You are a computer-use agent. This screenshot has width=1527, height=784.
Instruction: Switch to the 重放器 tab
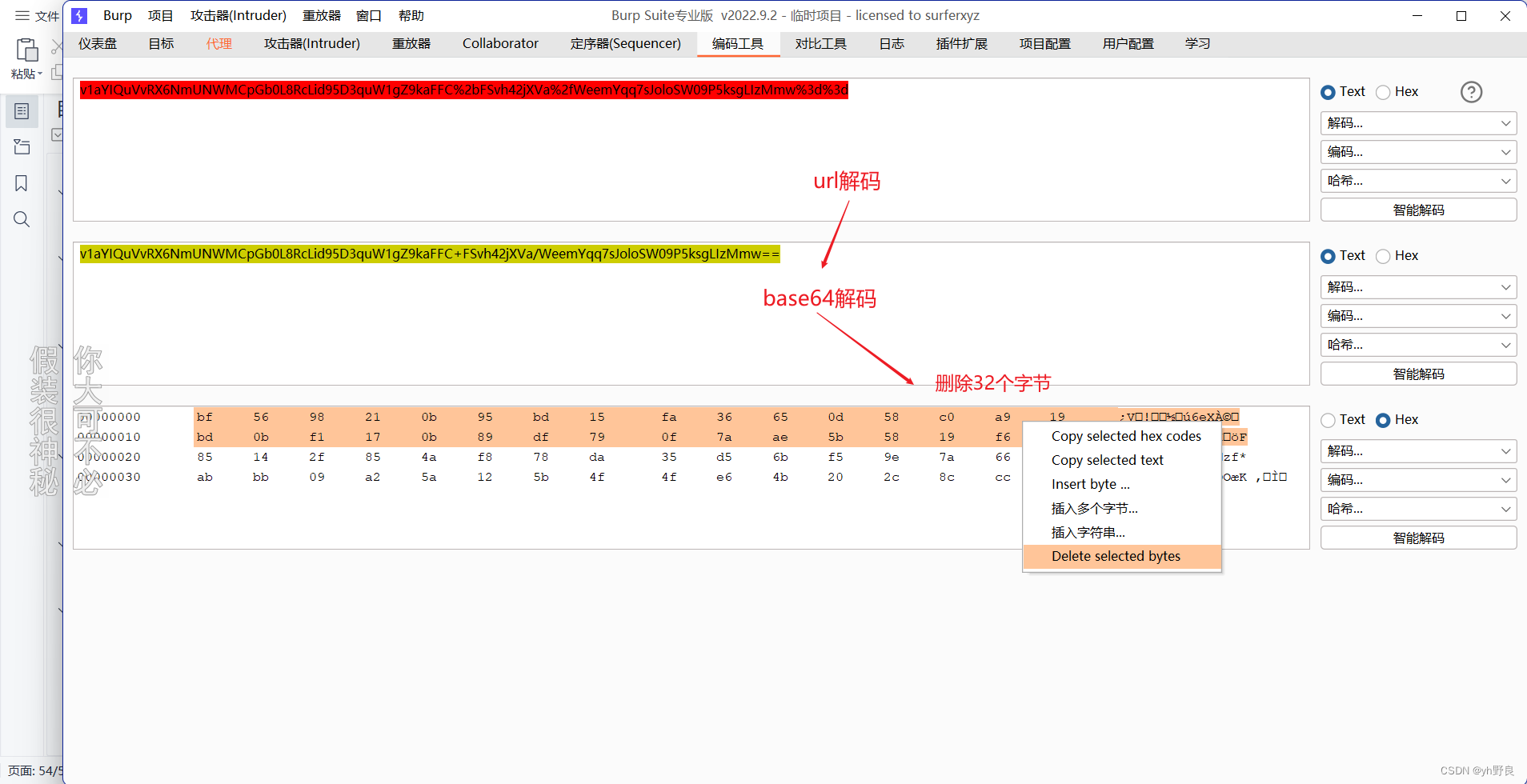click(411, 44)
